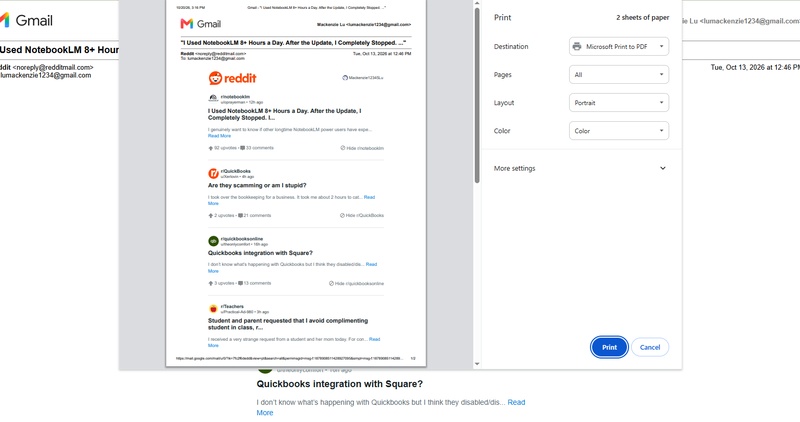Click the printer icon in Destination field
The width and height of the screenshot is (800, 422).
[577, 46]
